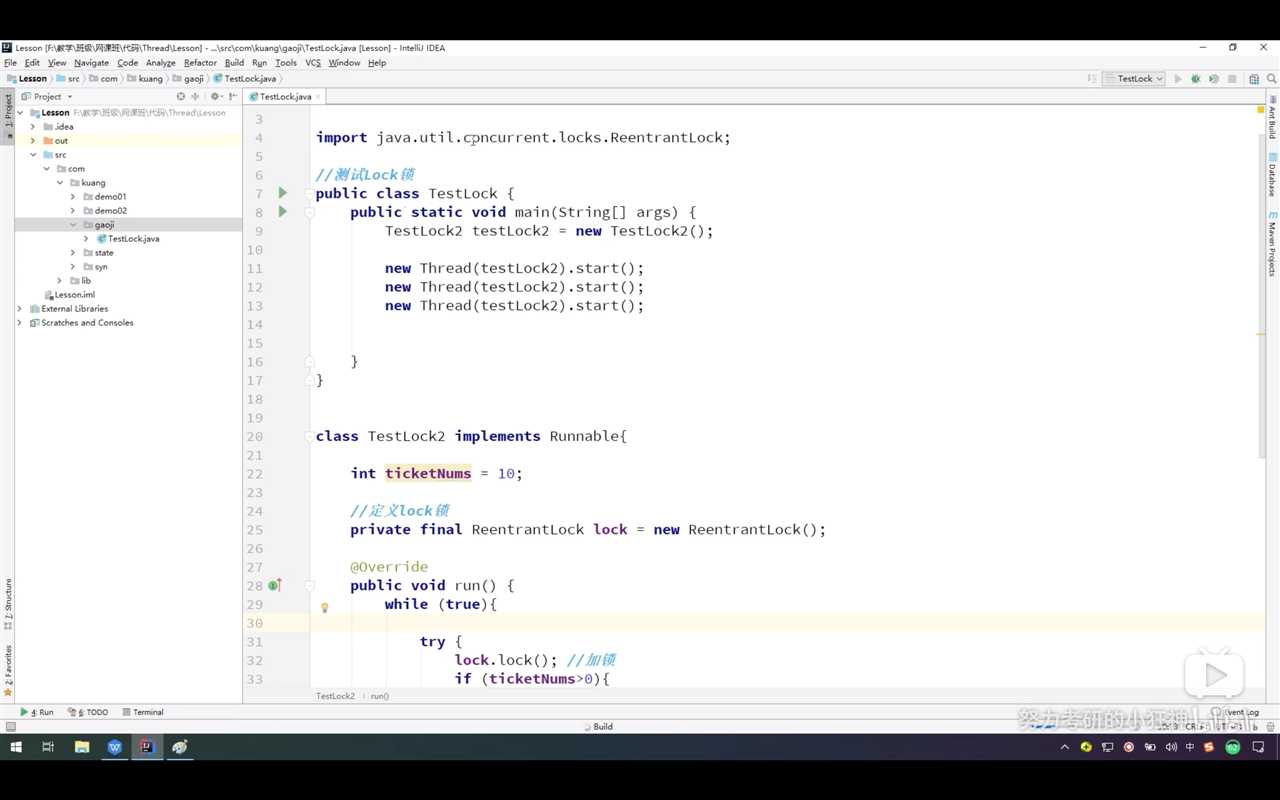Click the volume icon in system tray

click(x=1171, y=747)
